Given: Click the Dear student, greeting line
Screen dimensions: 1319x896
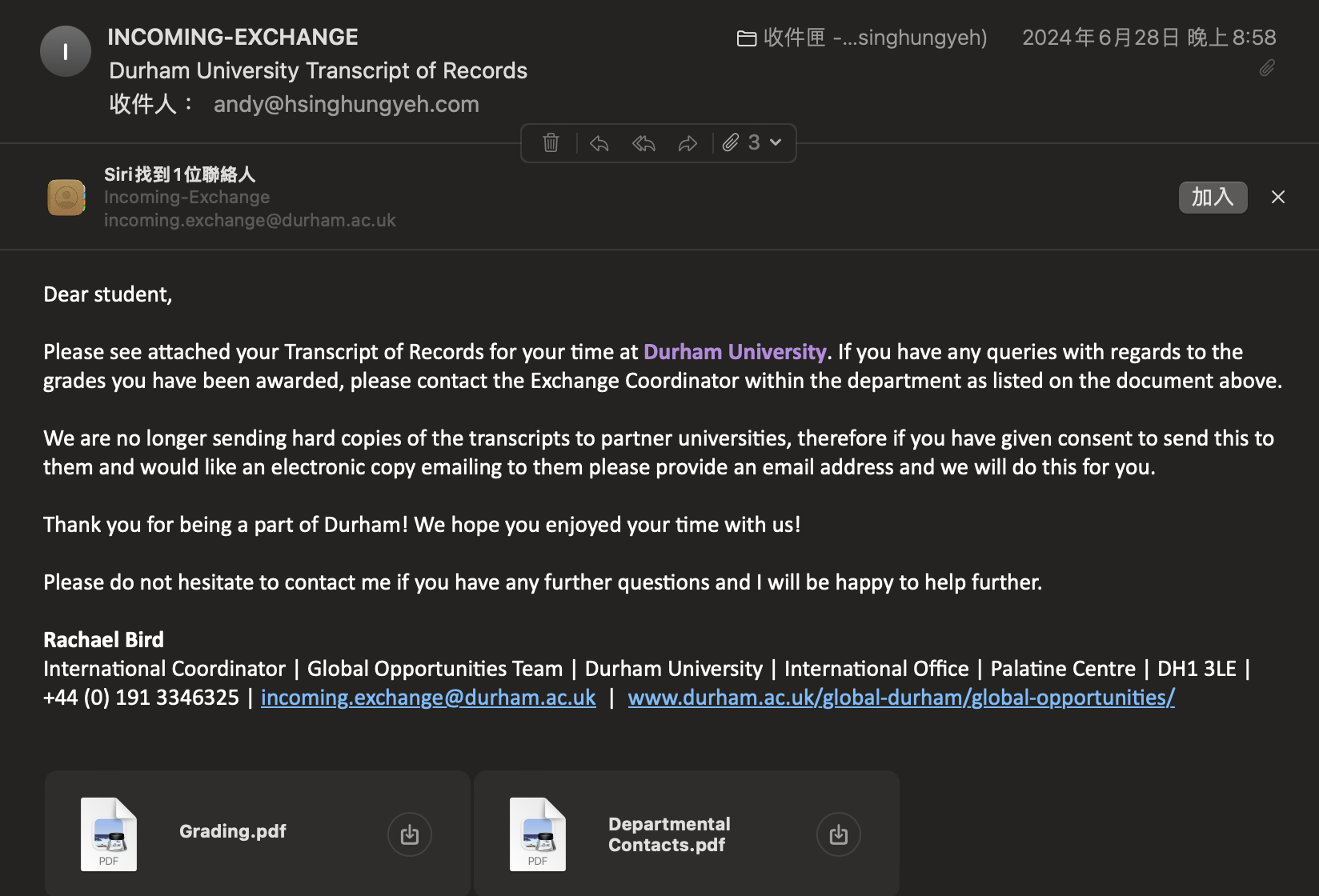Looking at the screenshot, I should (108, 294).
